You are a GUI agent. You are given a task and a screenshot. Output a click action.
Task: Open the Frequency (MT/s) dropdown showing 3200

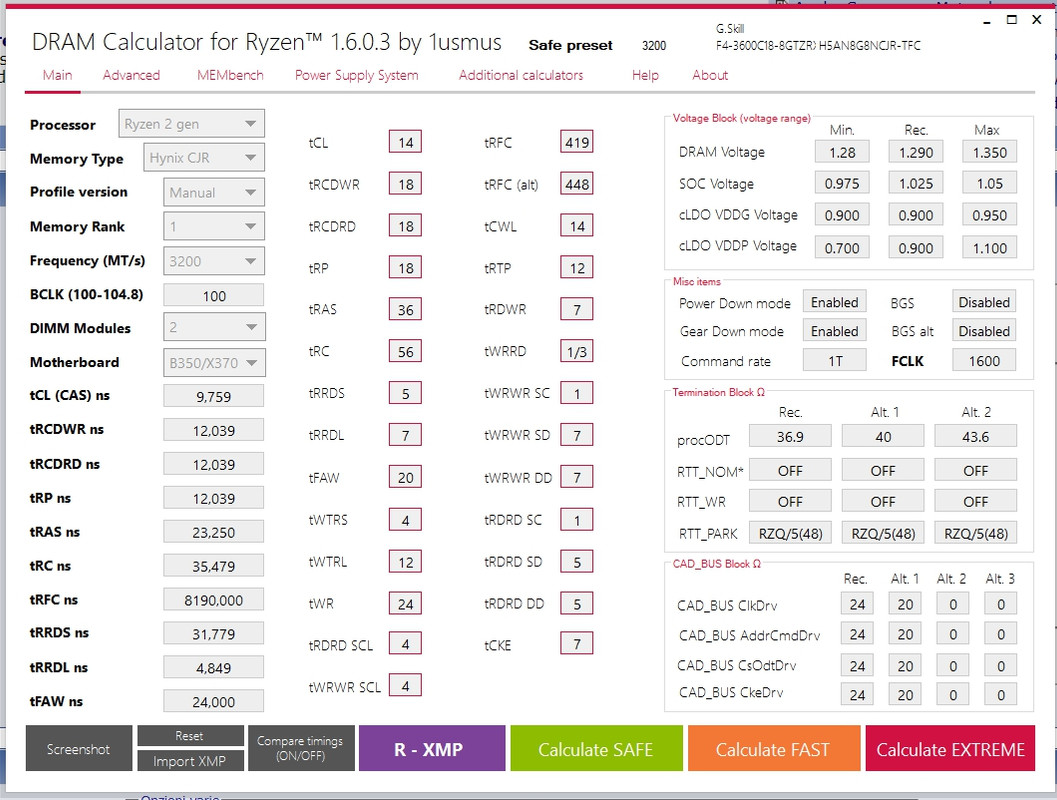214,261
